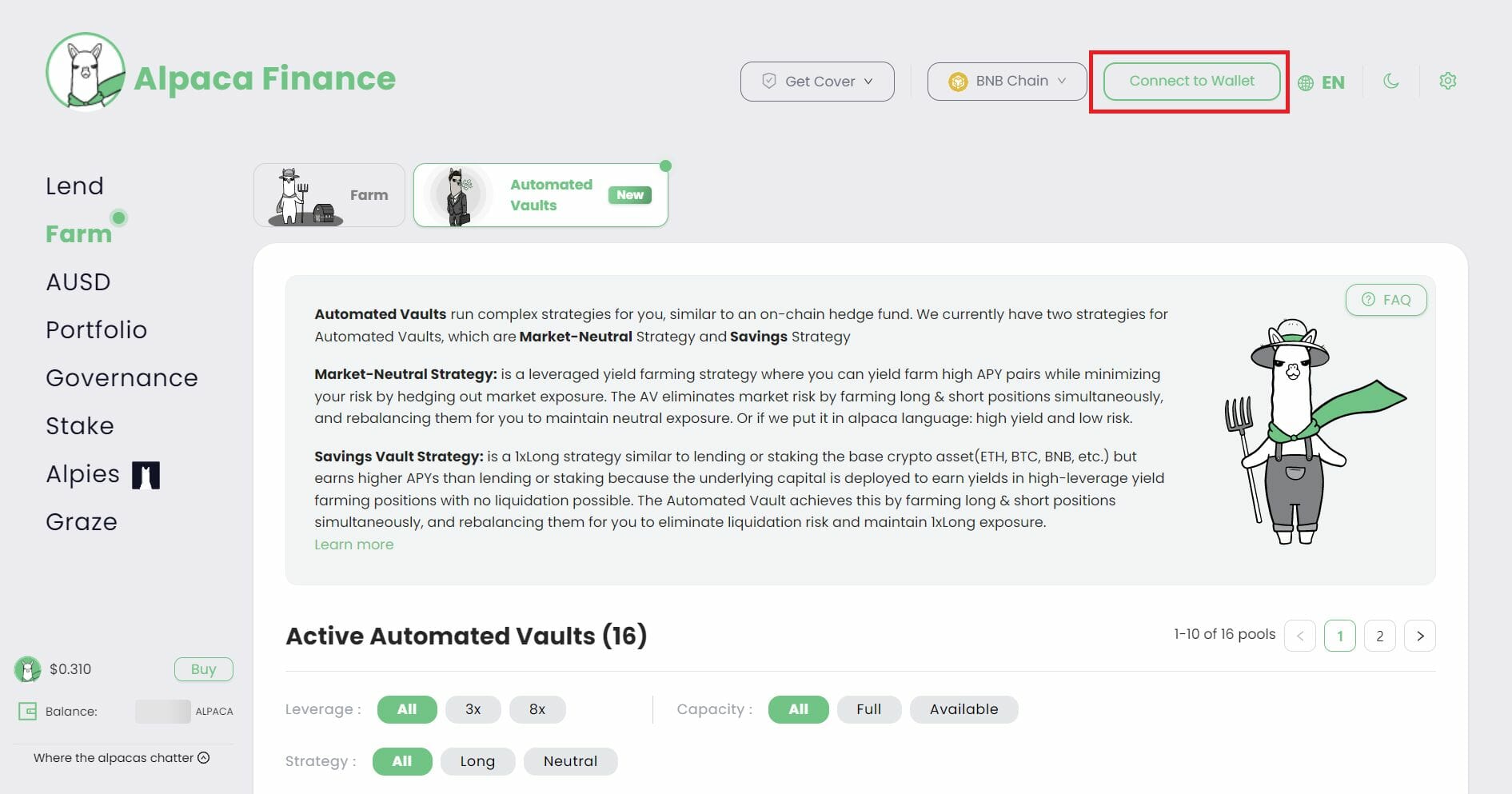The width and height of the screenshot is (1512, 794).
Task: Click 1-10 of 16 pools text
Action: (1224, 634)
